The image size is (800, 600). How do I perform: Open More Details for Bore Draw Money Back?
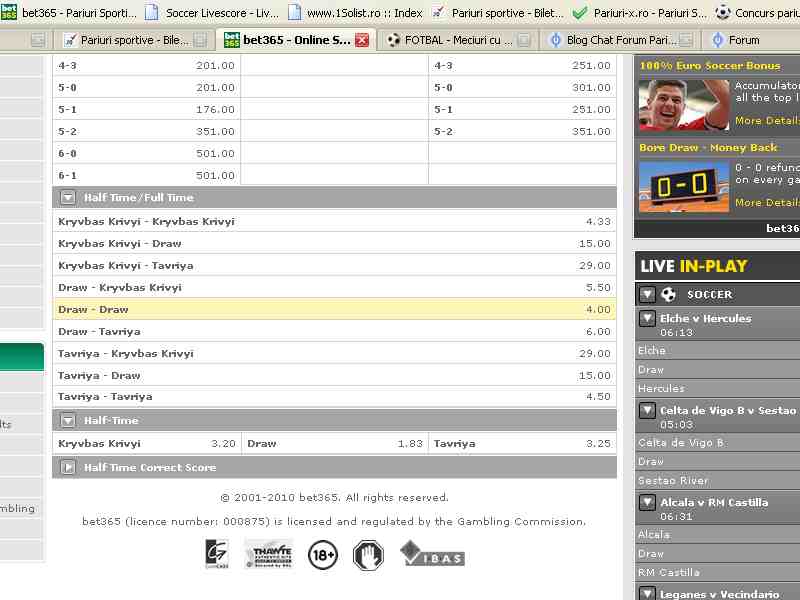767,203
